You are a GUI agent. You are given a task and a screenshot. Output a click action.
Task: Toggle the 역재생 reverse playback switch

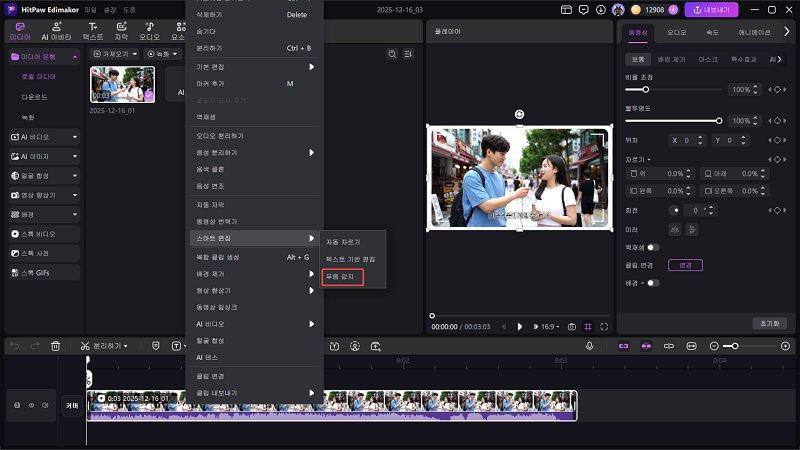653,246
